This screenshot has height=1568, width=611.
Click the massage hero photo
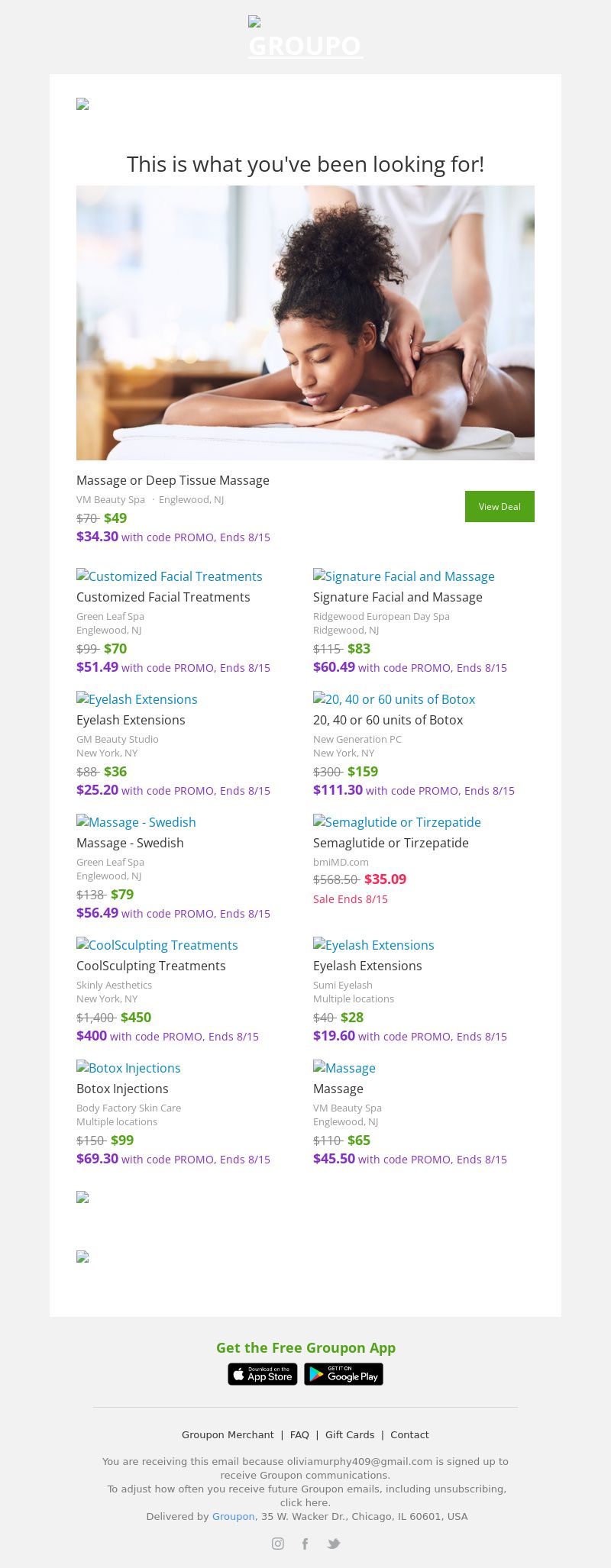pyautogui.click(x=305, y=322)
